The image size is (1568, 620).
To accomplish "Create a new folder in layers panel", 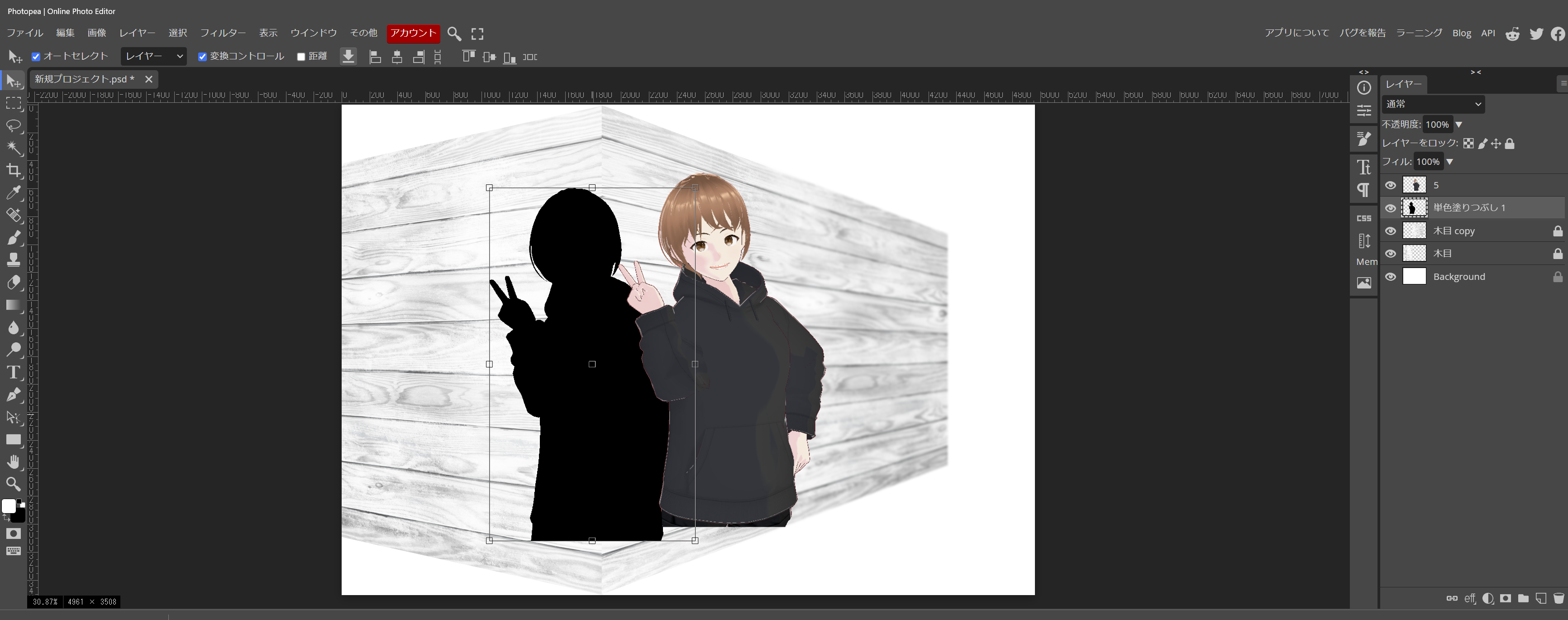I will coord(1523,598).
